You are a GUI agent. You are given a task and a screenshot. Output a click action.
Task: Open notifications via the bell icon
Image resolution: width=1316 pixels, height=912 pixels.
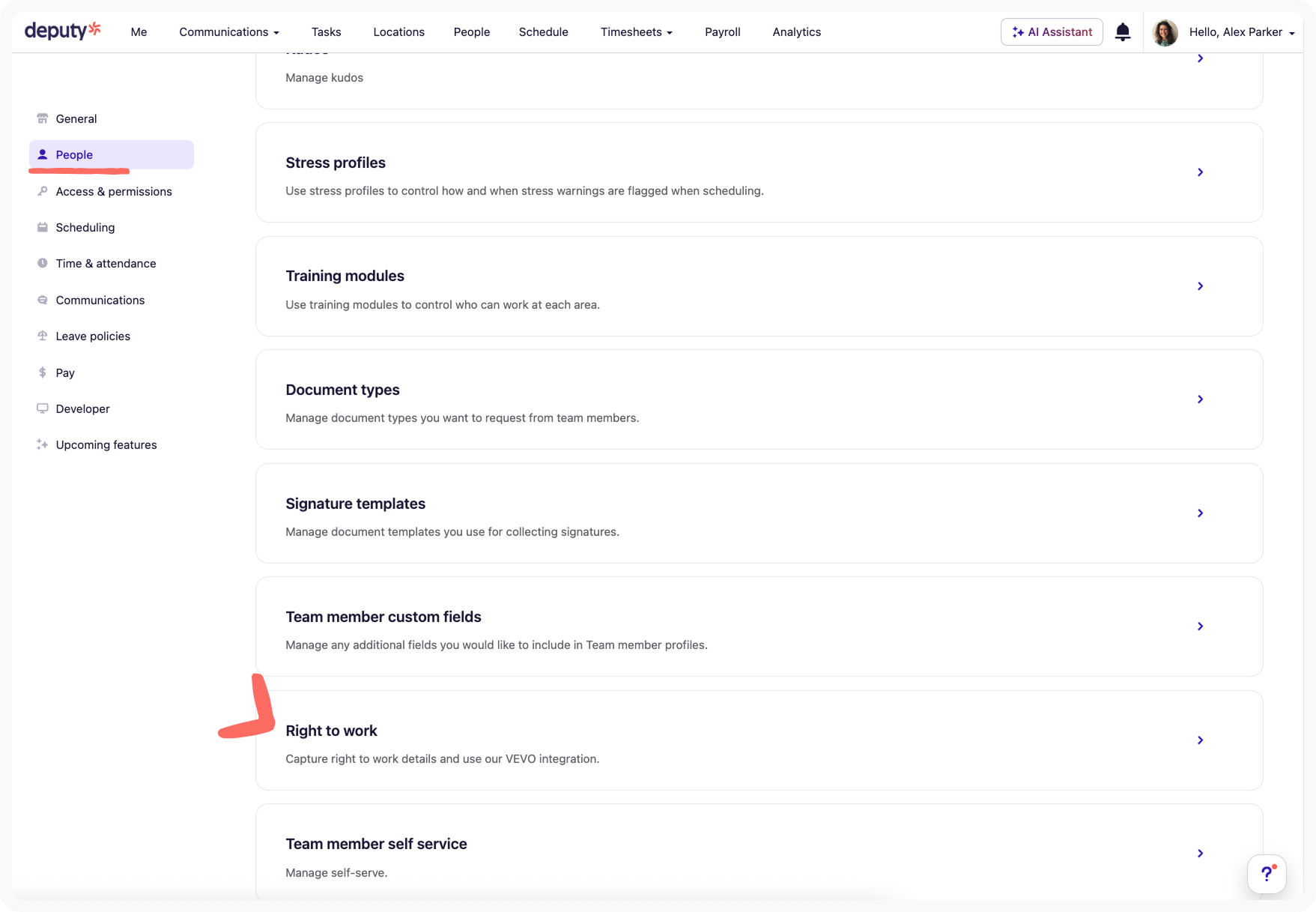point(1122,31)
